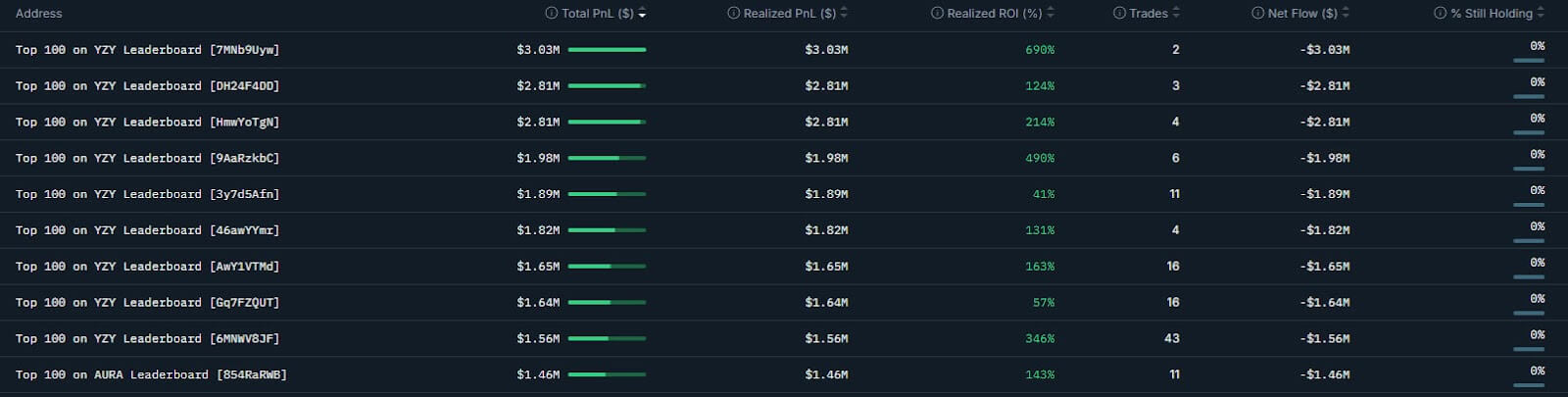This screenshot has height=397, width=1568.
Task: Click Realized PnL value $1.65M
Action: click(826, 267)
